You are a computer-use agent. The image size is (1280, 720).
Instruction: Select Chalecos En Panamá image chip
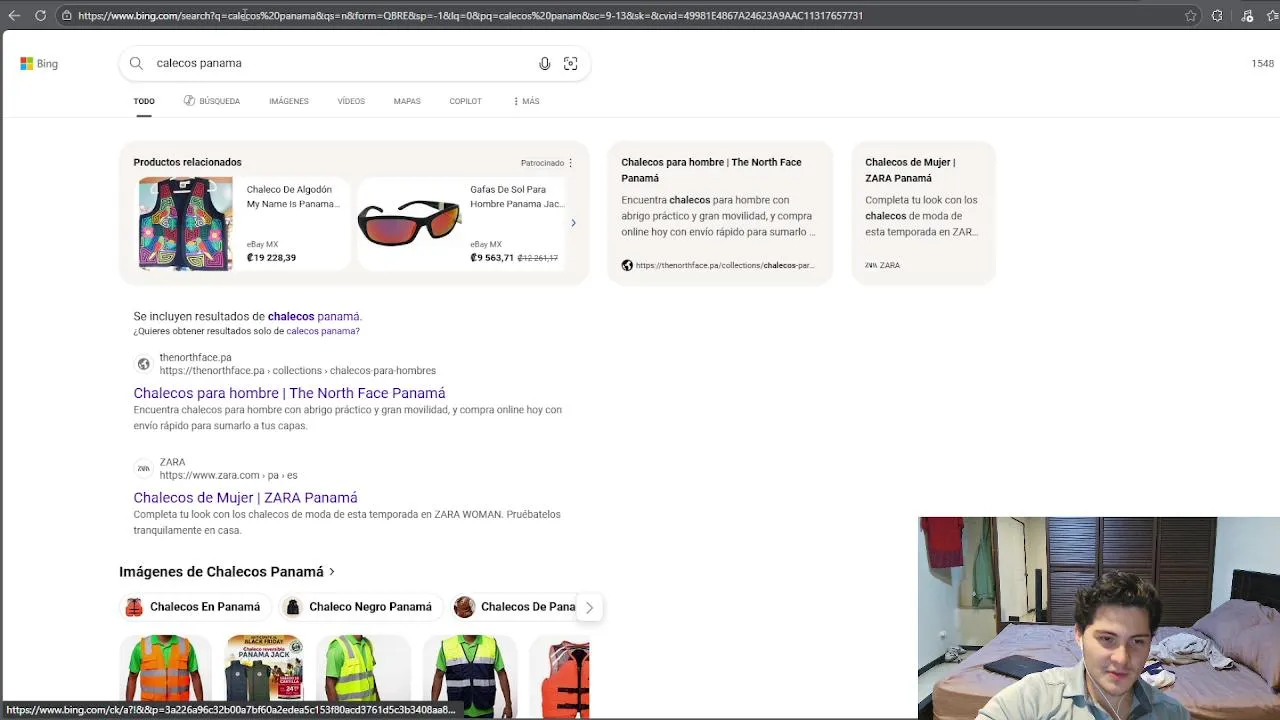point(196,607)
